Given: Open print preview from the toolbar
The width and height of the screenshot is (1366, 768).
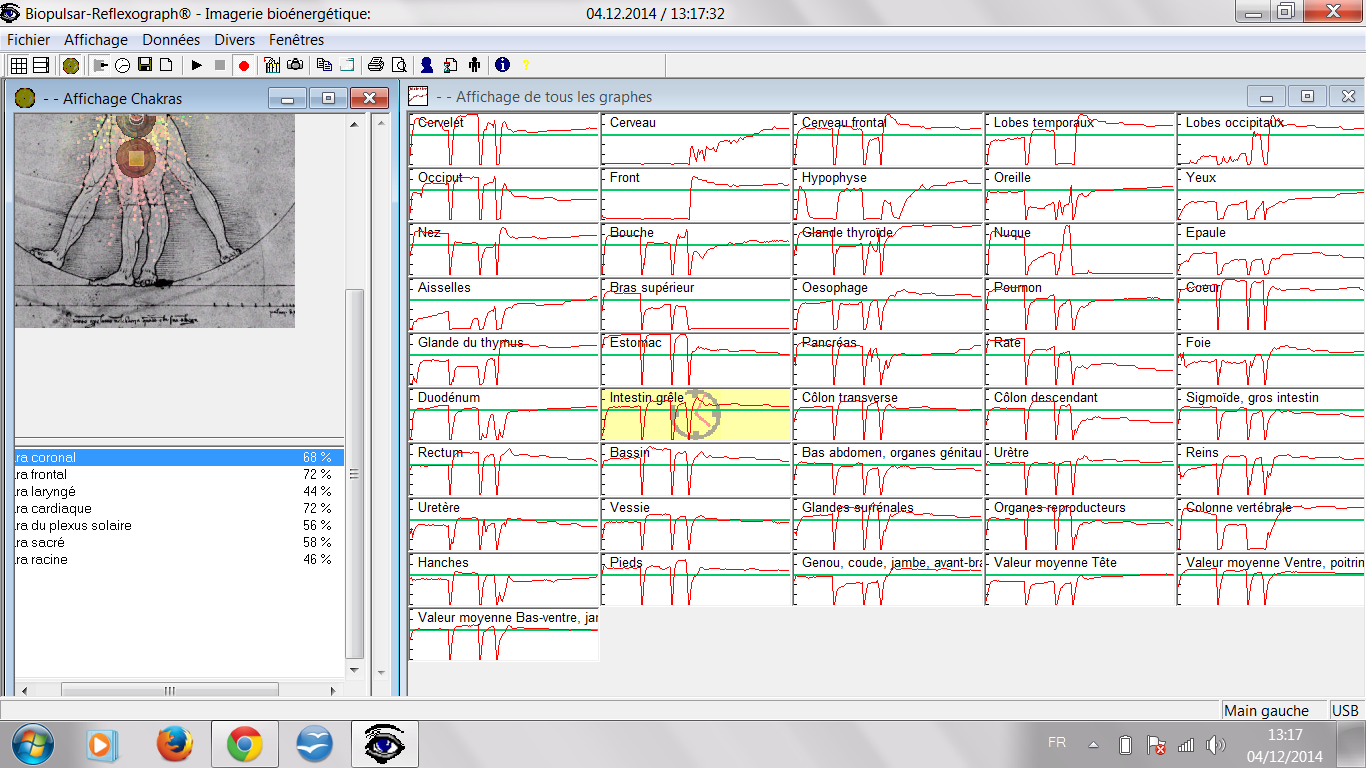Looking at the screenshot, I should 399,65.
